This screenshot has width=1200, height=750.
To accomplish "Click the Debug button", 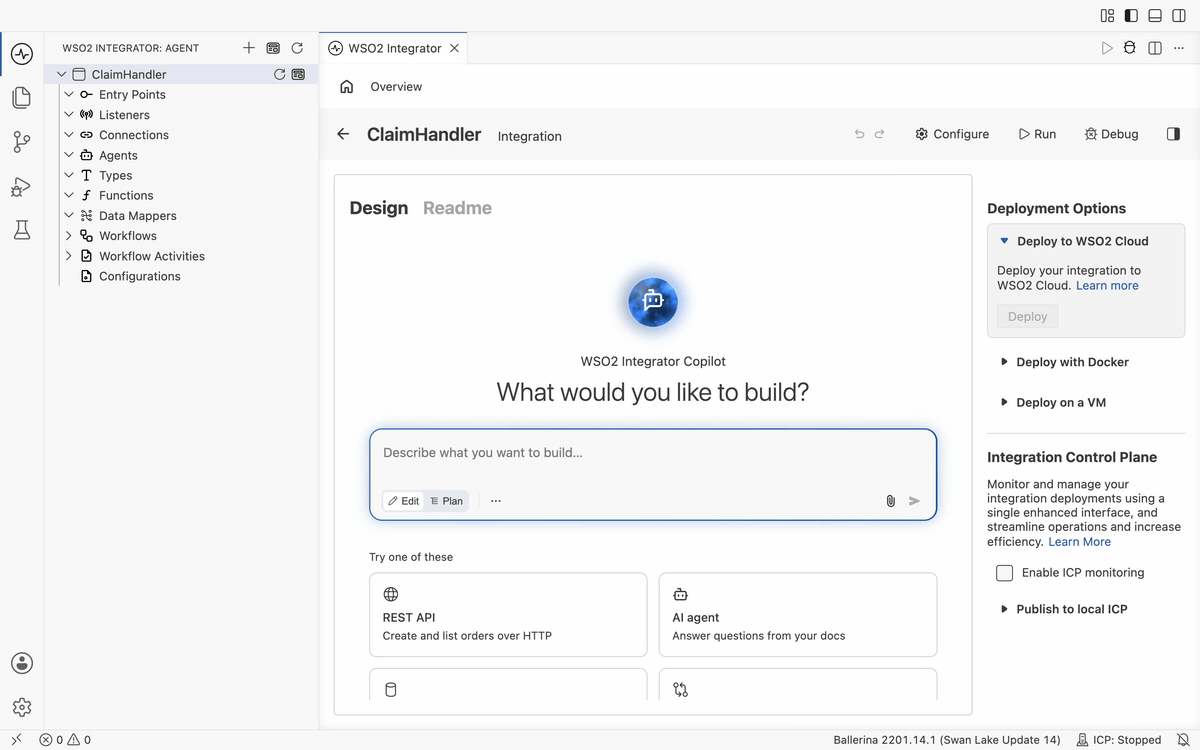I will tap(1112, 134).
